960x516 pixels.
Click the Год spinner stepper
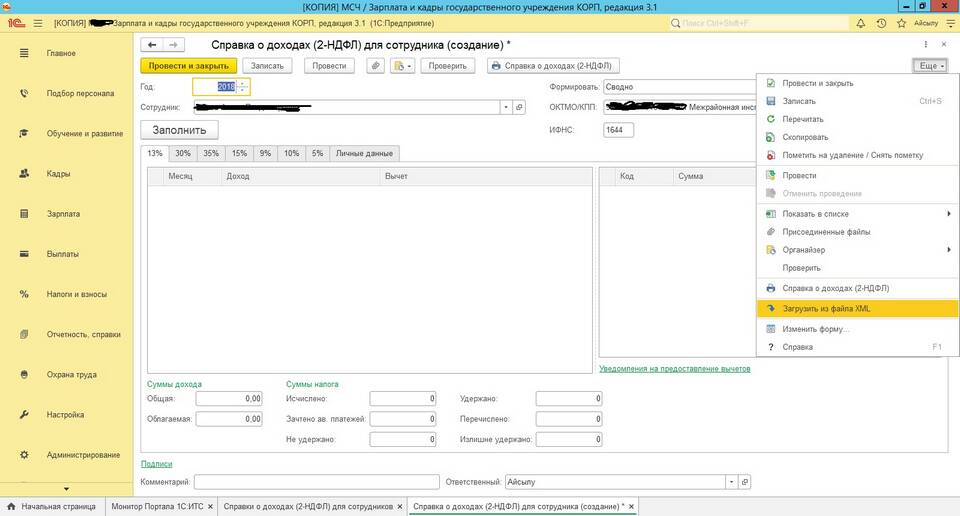click(x=242, y=87)
